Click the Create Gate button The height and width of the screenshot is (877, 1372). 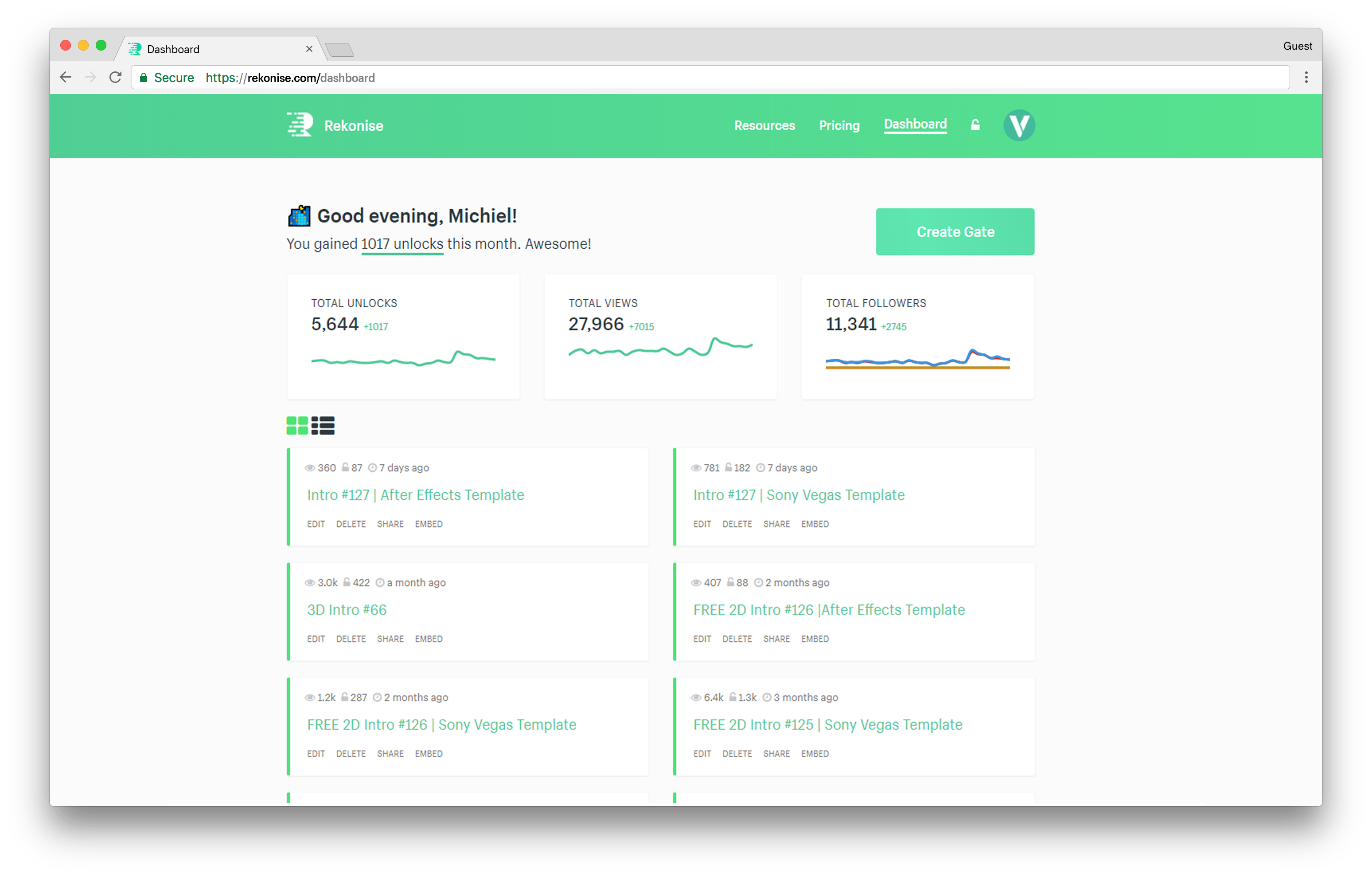(955, 231)
